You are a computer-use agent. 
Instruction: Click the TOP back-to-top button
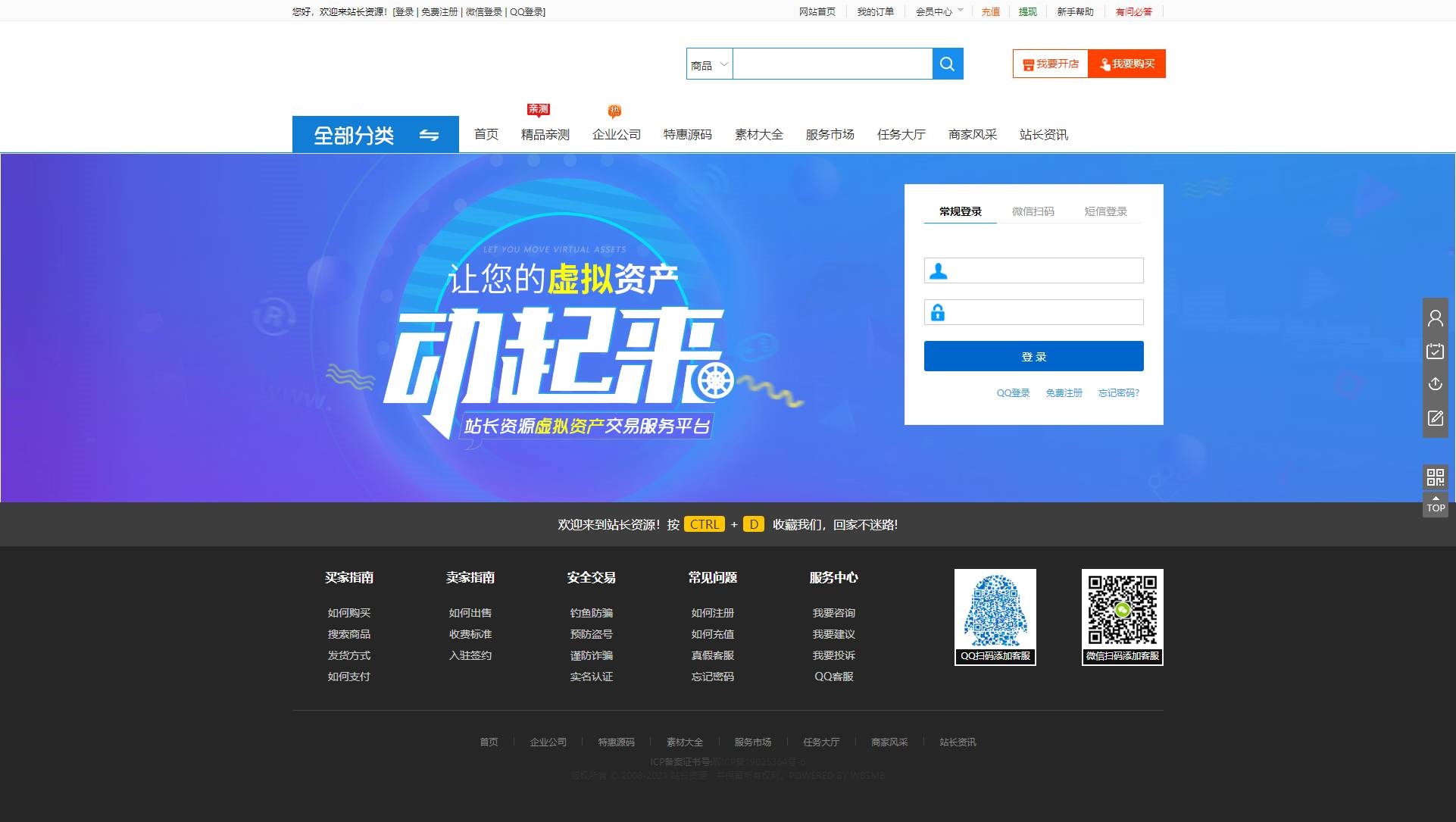(1435, 505)
